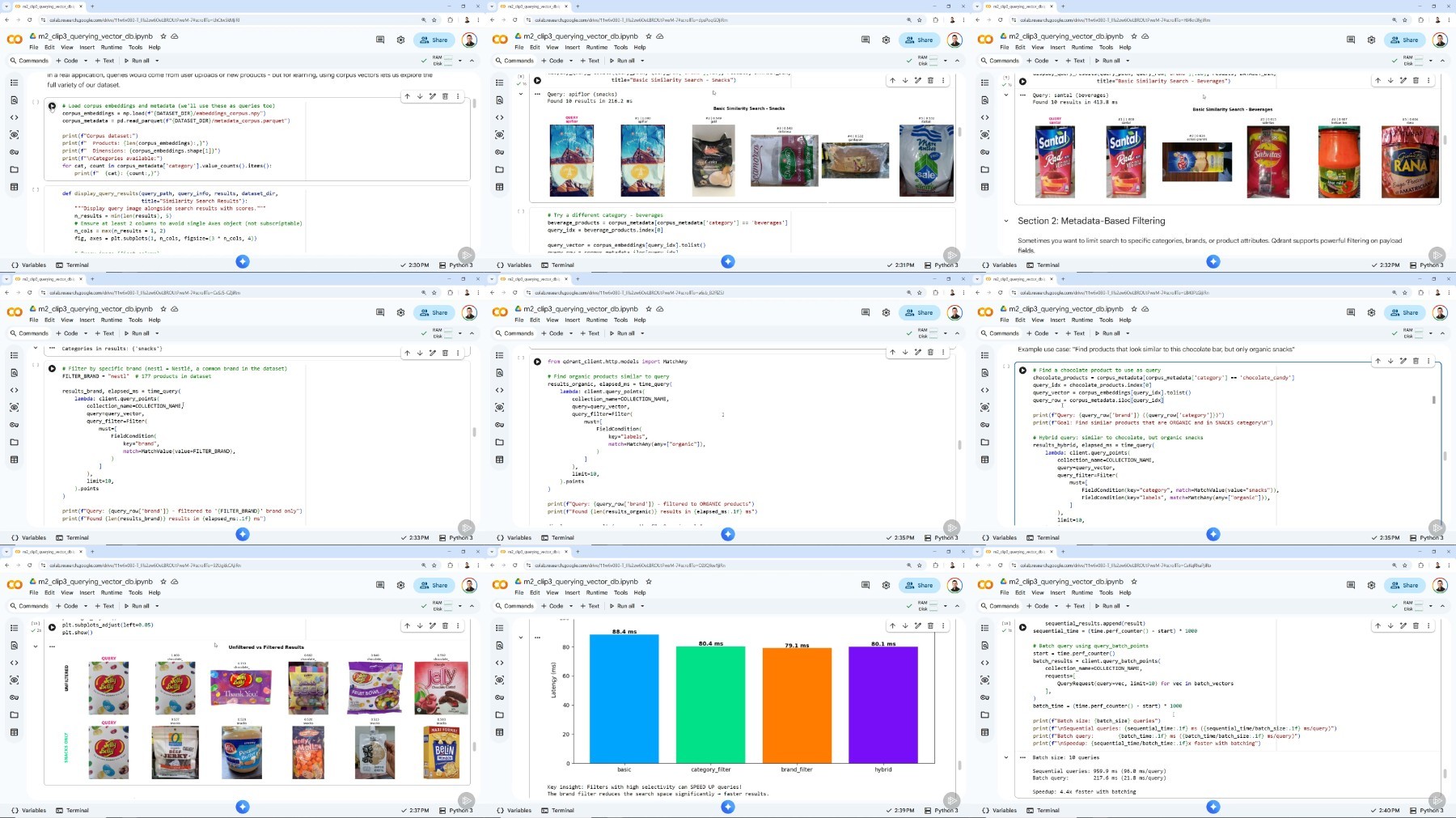
Task: Open the Help menu in the 2:39 PM window
Action: [640, 593]
